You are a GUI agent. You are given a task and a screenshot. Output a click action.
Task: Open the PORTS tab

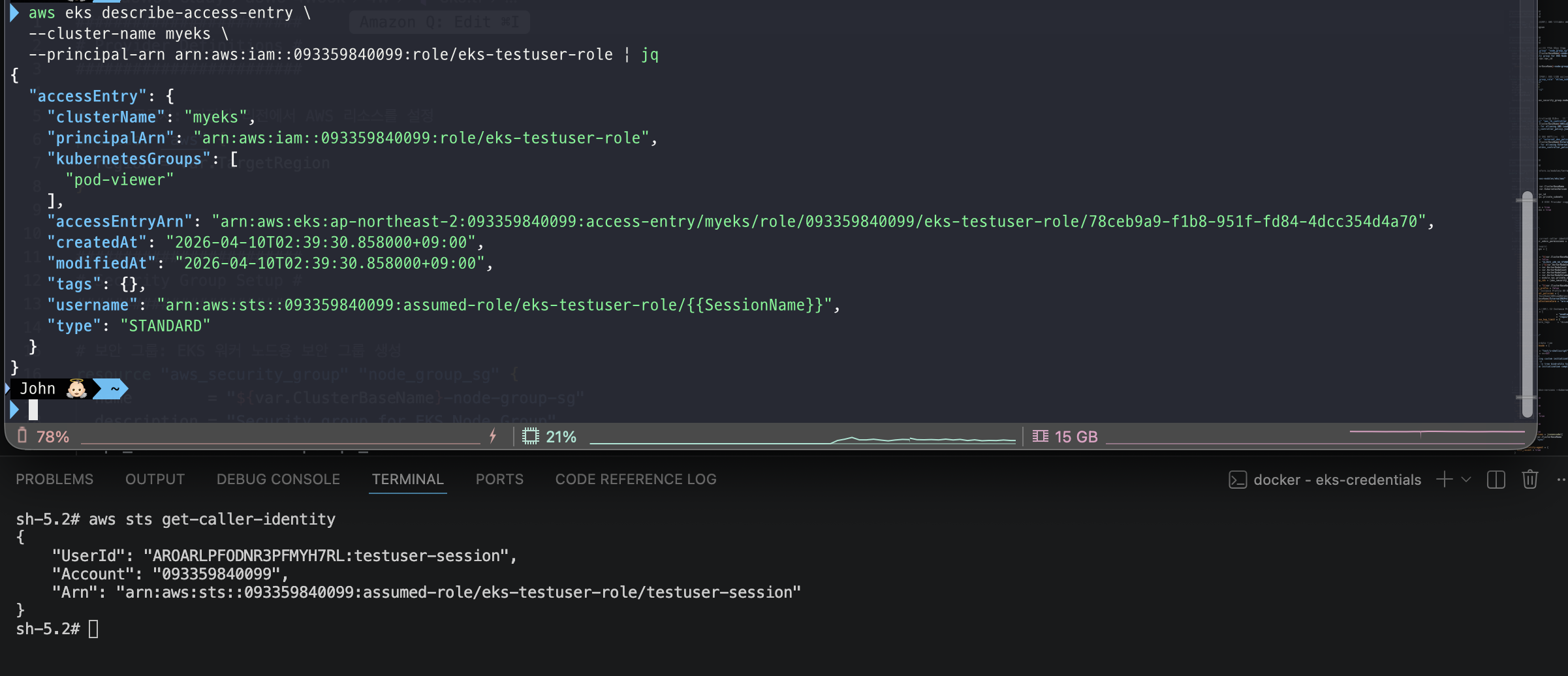499,480
